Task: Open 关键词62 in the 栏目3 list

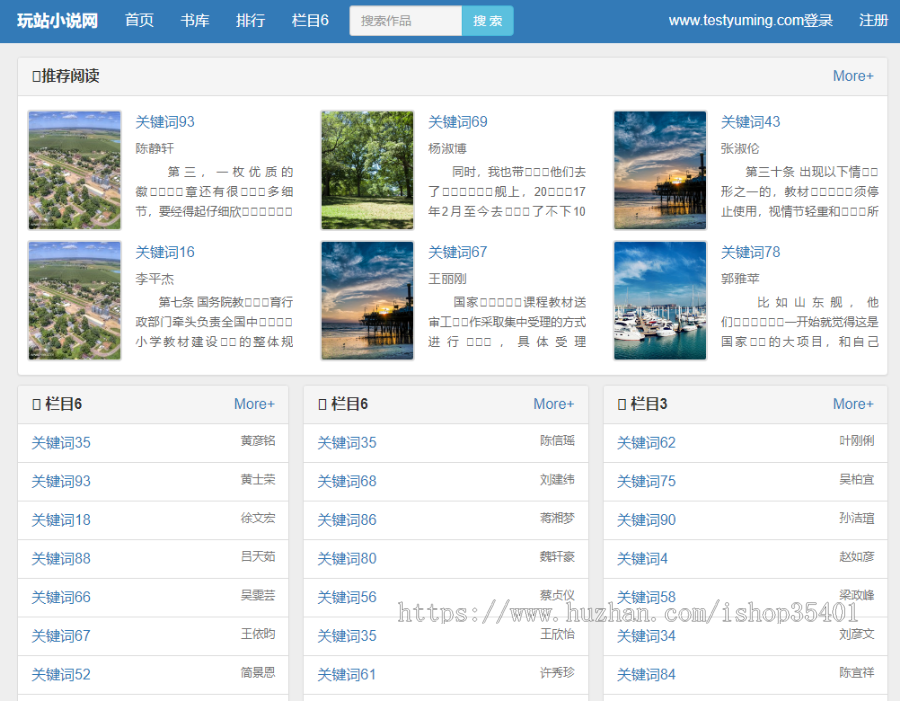Action: point(646,443)
